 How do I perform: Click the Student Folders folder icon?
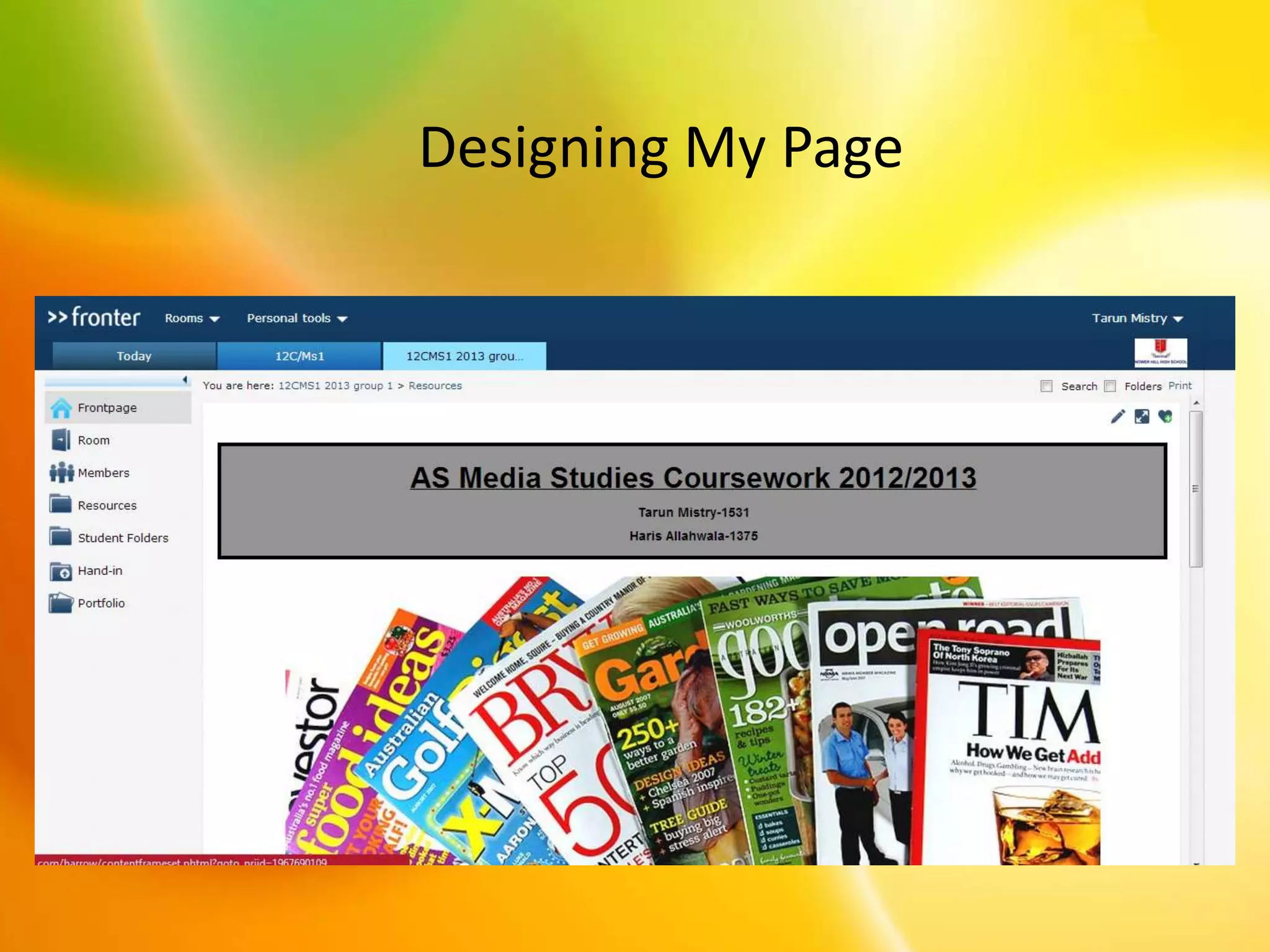(61, 537)
